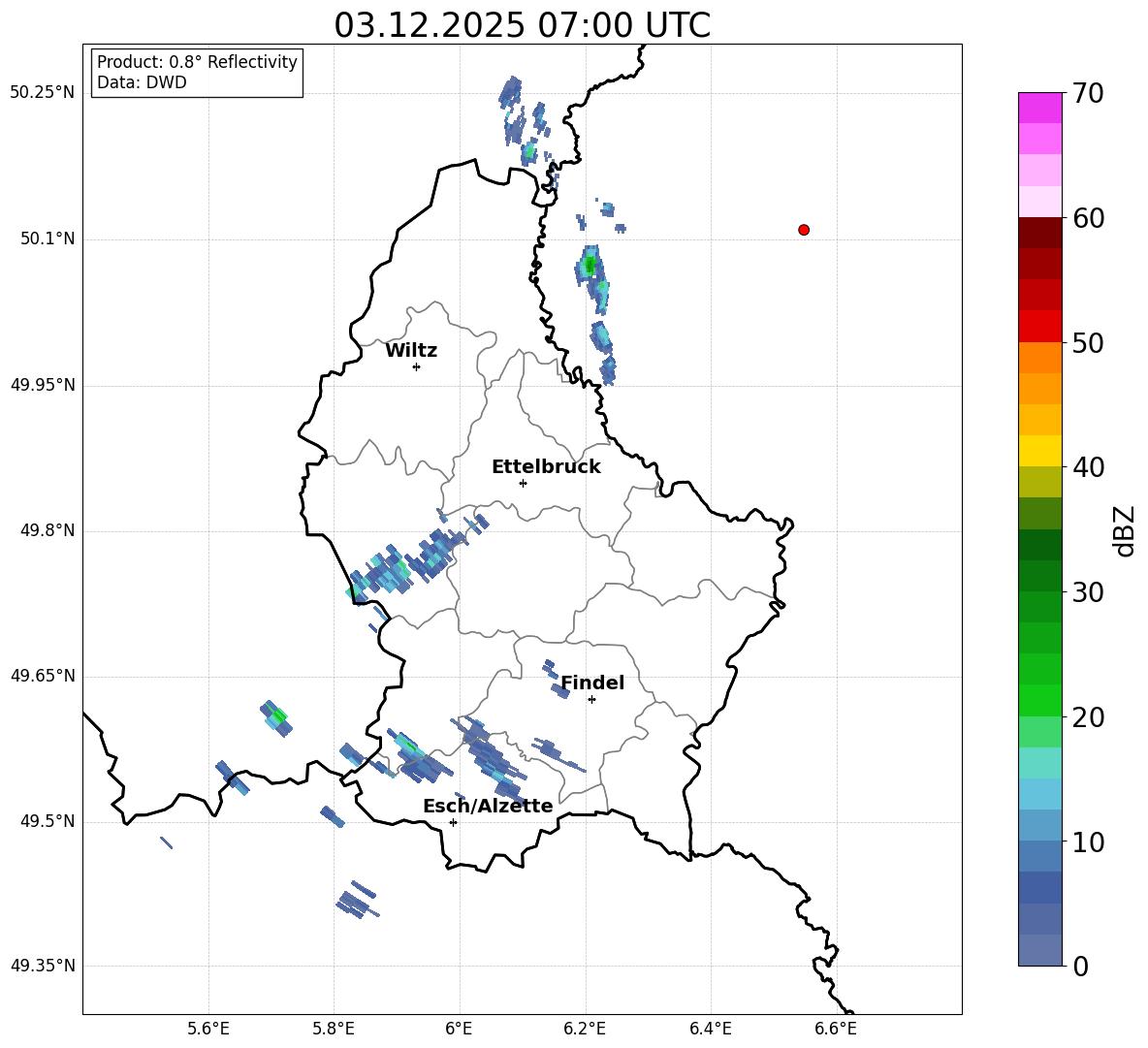Viewport: 1148px width, 1048px height.
Task: Click the Ettelbruck cross marker
Action: point(523,483)
